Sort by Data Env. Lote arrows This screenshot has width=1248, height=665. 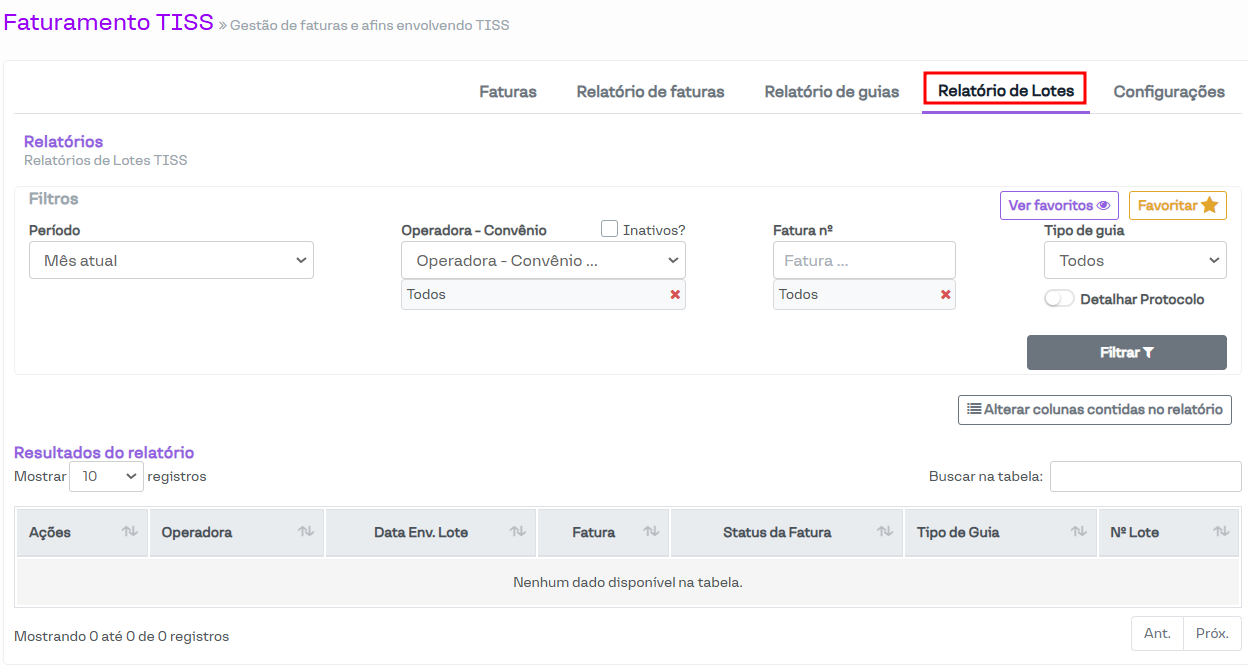[518, 532]
